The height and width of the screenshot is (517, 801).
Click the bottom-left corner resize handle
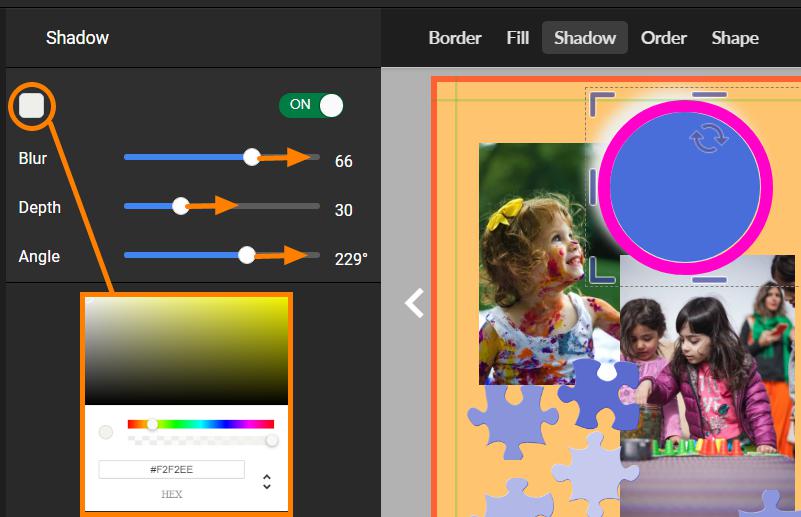(601, 271)
